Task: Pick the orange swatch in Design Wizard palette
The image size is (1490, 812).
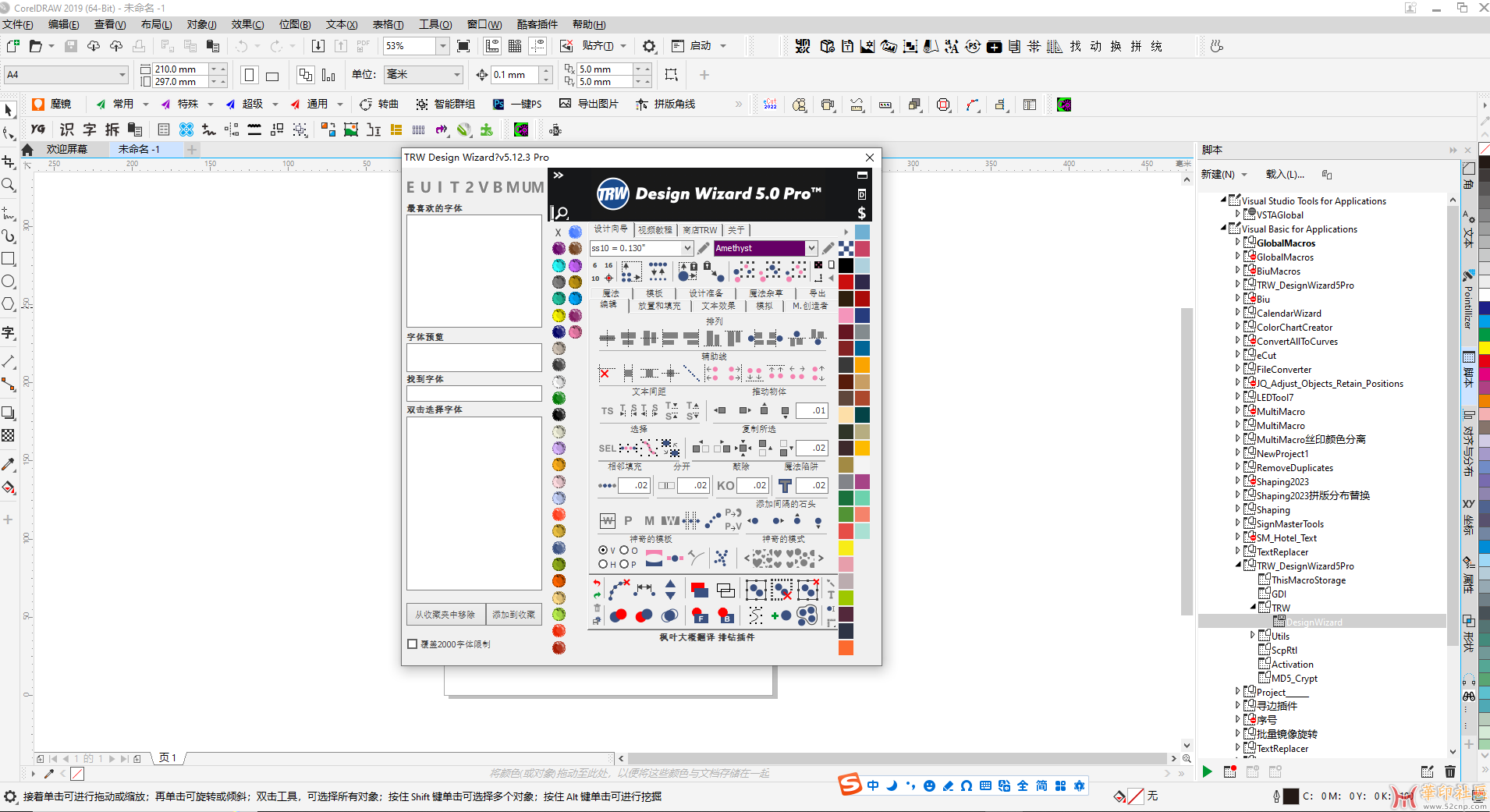Action: coord(846,647)
